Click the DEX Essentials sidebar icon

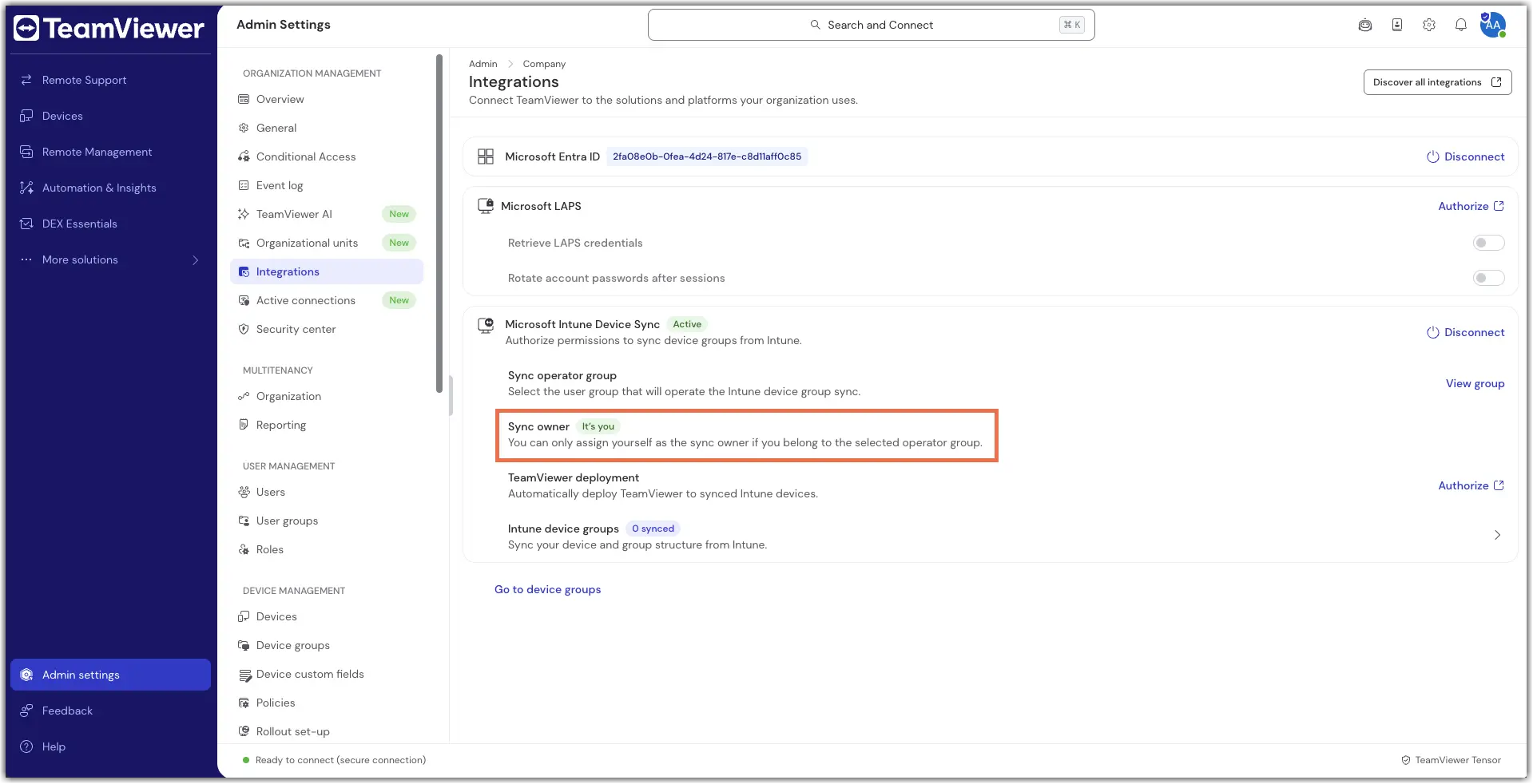(26, 224)
